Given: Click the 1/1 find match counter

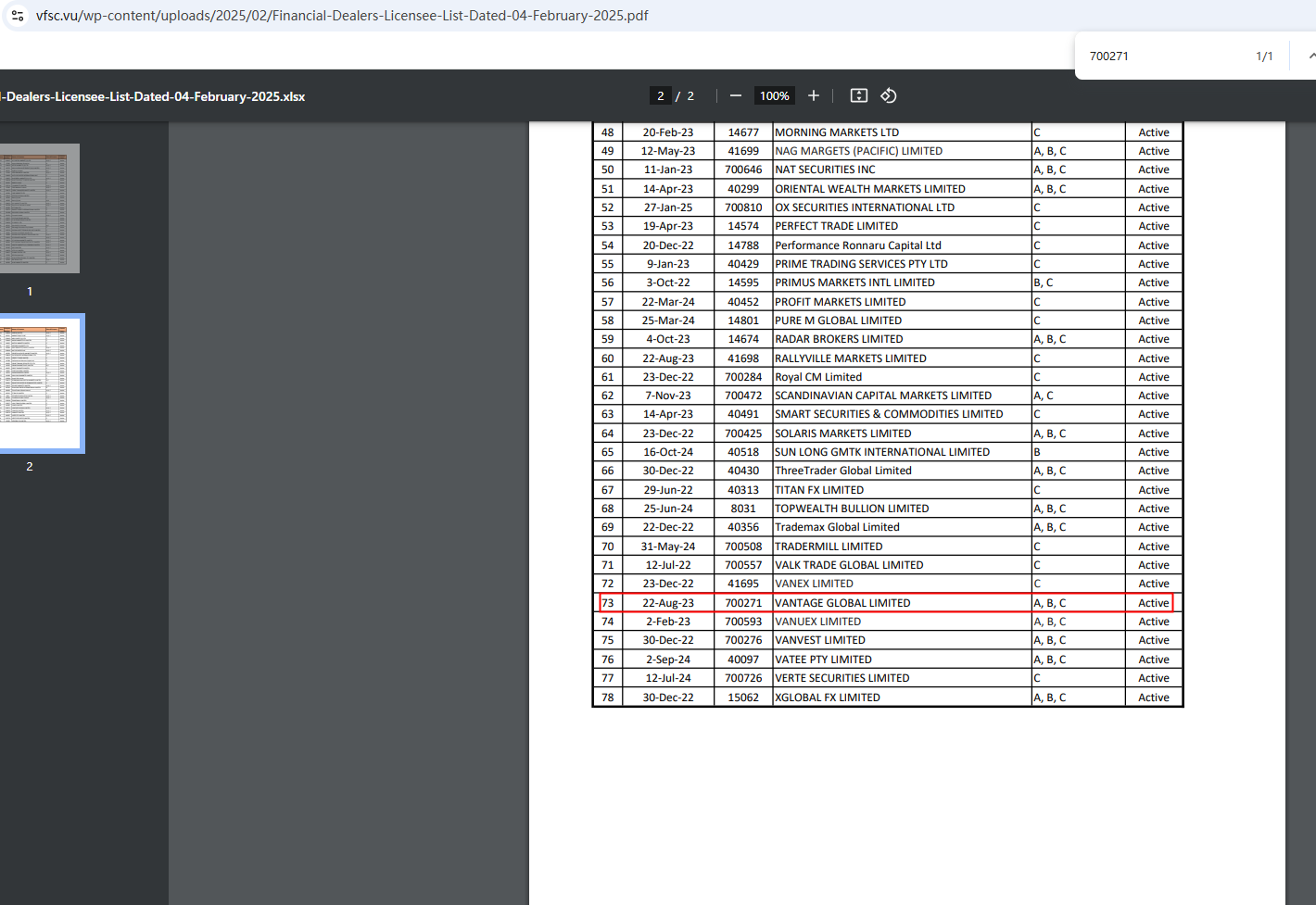Looking at the screenshot, I should tap(1264, 57).
